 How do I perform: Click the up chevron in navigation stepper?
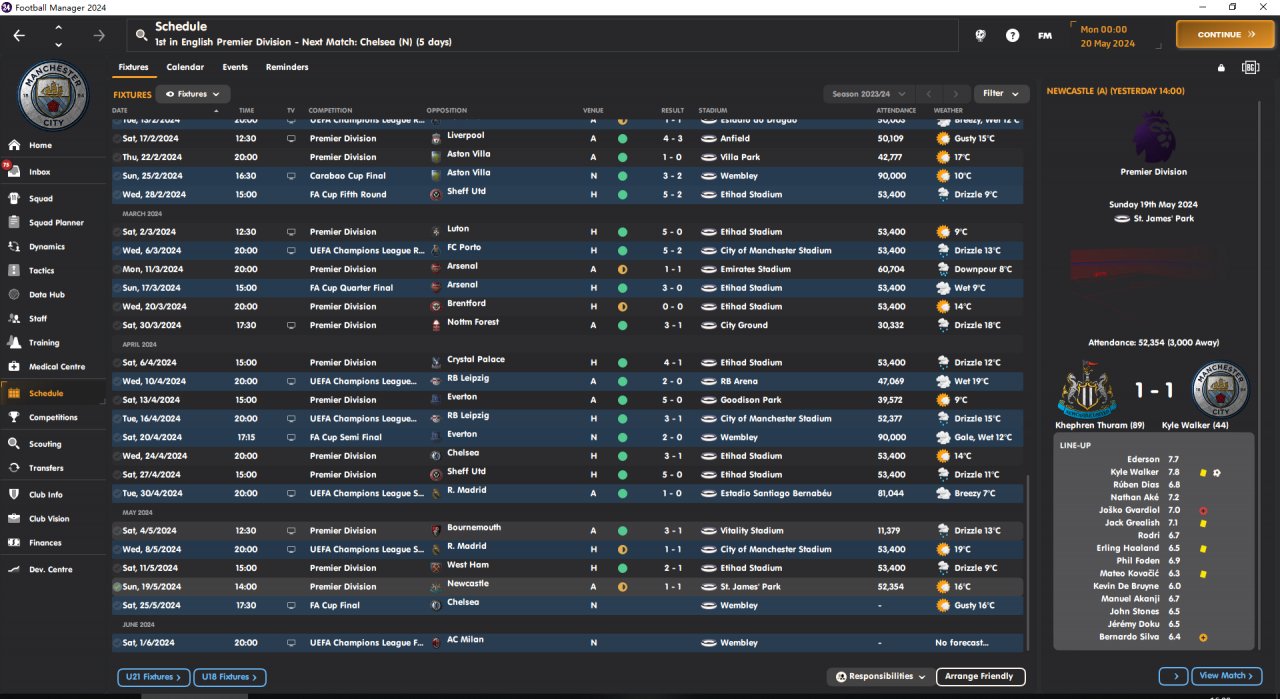tap(58, 27)
